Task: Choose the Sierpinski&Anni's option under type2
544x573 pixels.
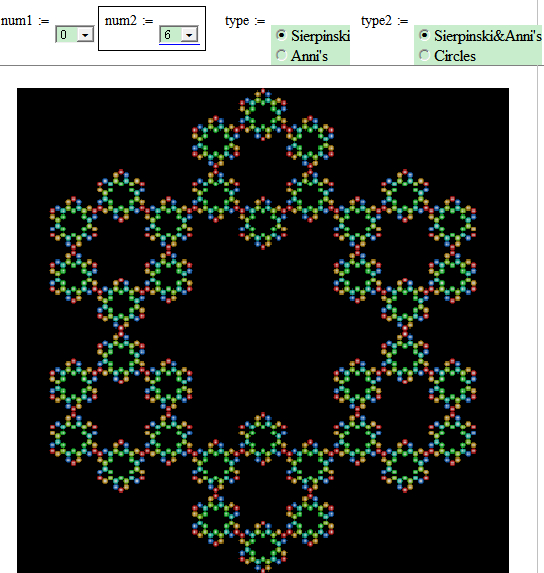Action: pyautogui.click(x=424, y=35)
